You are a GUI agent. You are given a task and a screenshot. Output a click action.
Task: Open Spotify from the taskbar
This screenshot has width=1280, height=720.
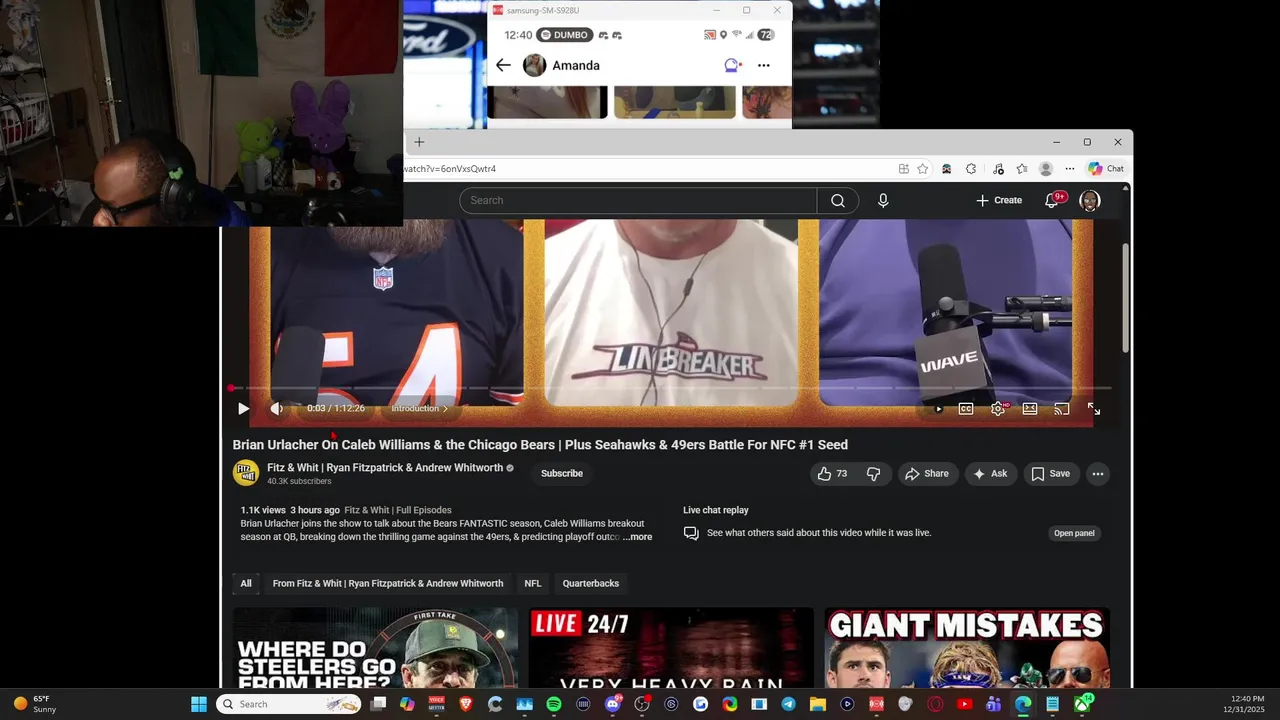(x=554, y=704)
